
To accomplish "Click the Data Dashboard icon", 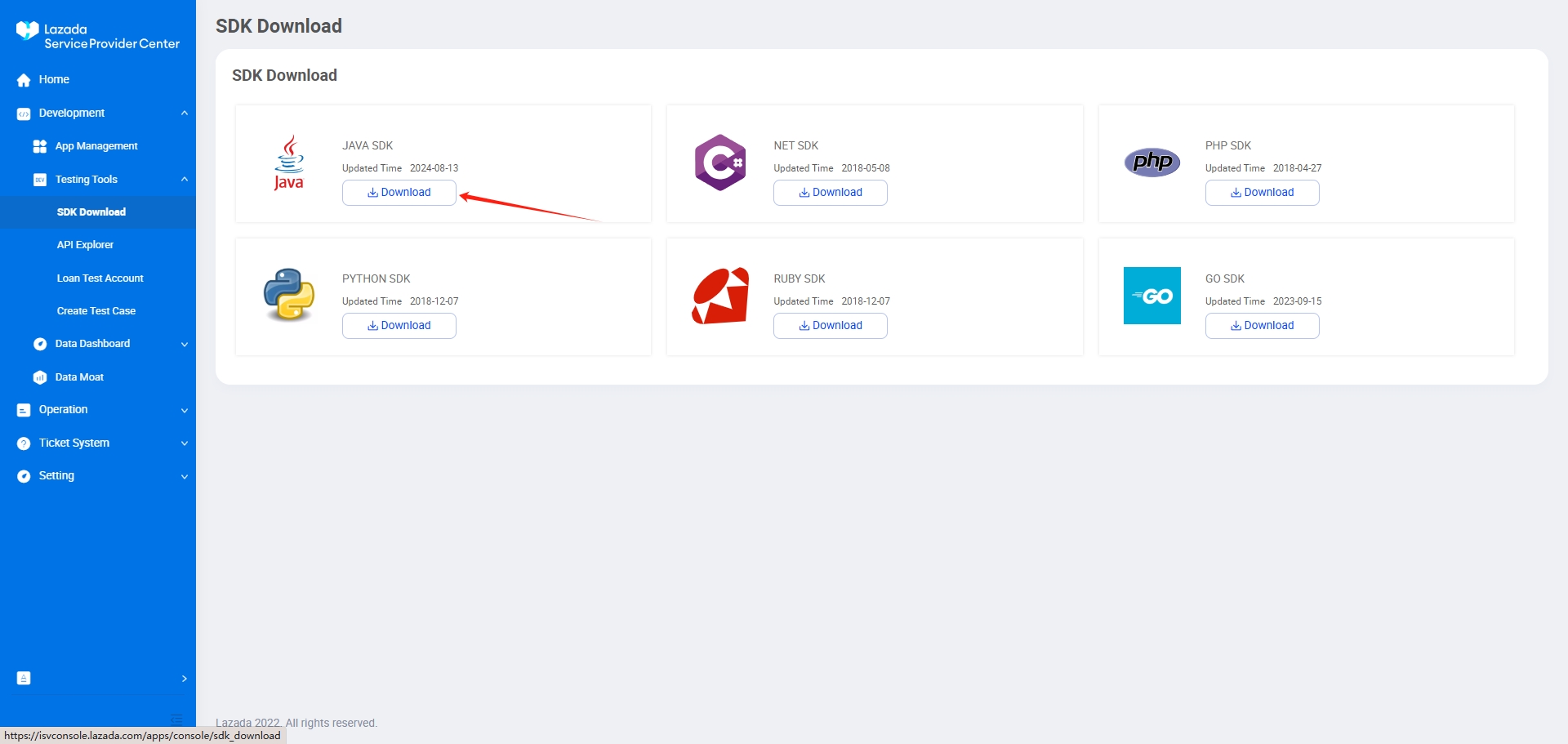I will click(40, 344).
